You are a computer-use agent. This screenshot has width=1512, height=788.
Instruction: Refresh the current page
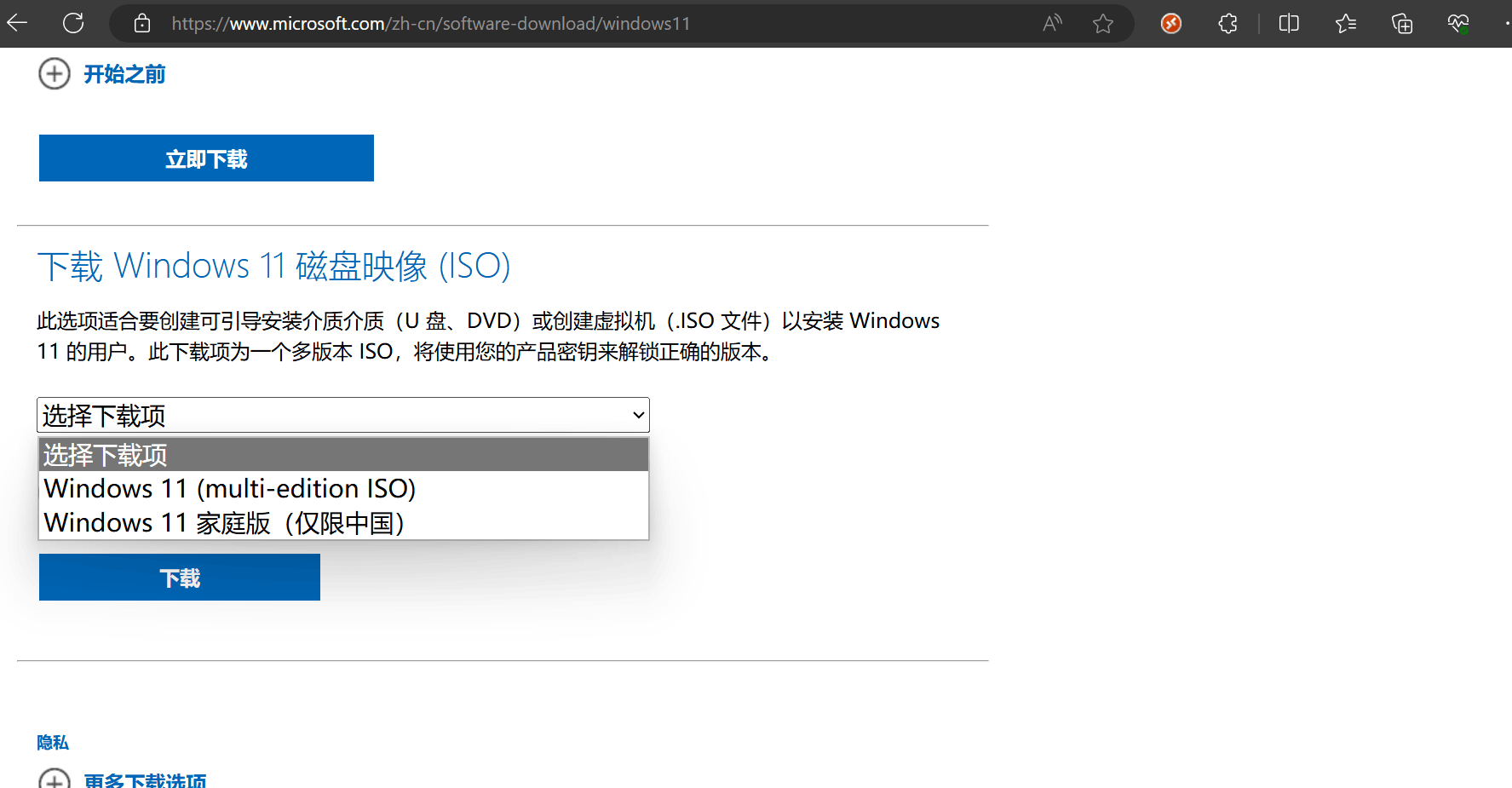[x=73, y=23]
